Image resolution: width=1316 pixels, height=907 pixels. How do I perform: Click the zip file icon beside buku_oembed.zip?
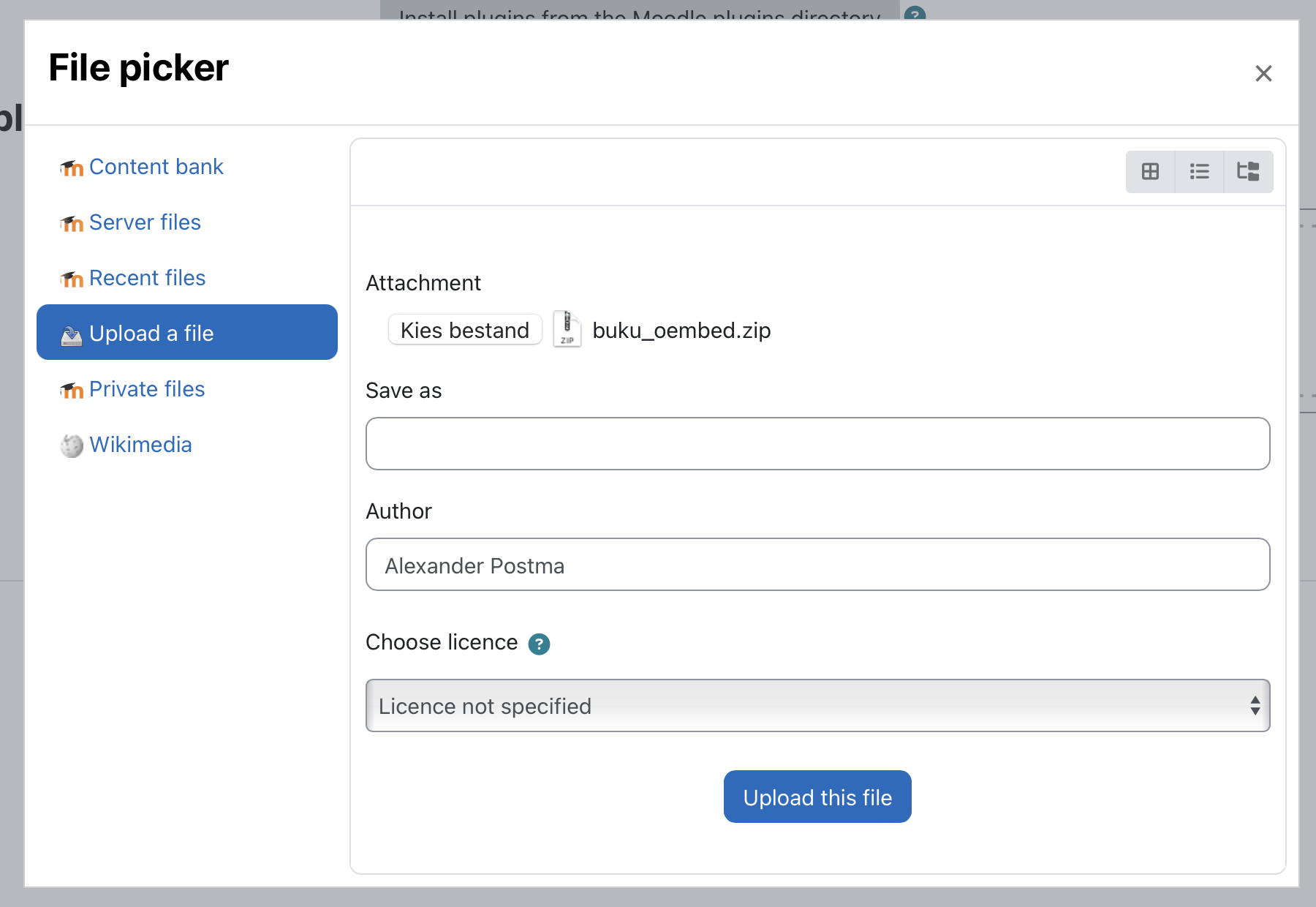pyautogui.click(x=567, y=330)
